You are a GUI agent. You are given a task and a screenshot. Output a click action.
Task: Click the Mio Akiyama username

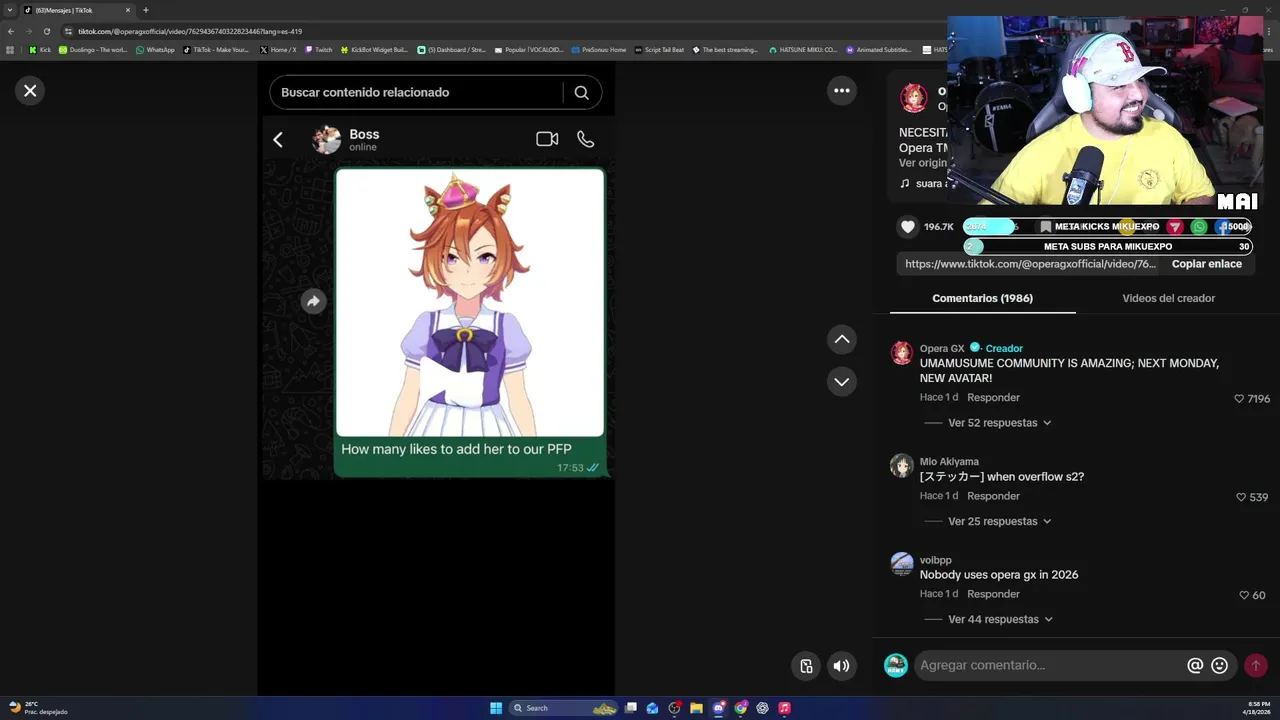coord(949,462)
